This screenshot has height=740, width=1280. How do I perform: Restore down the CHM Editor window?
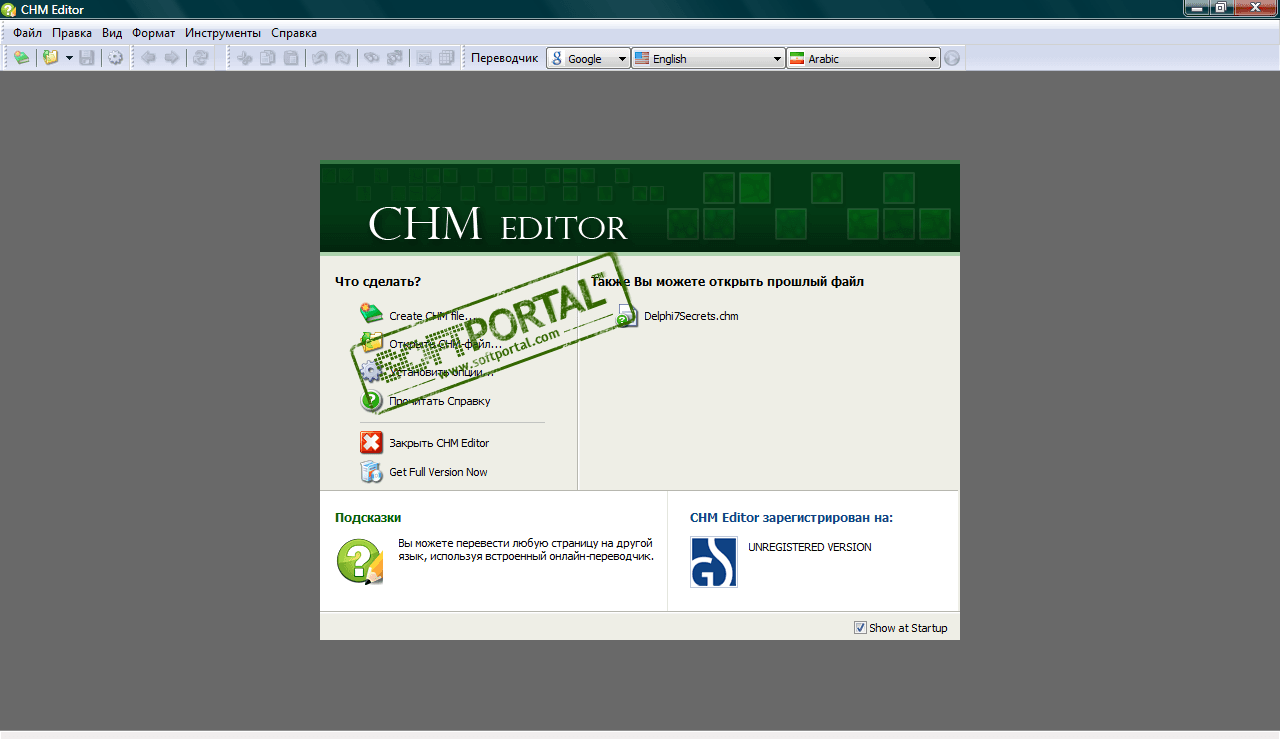[1221, 7]
